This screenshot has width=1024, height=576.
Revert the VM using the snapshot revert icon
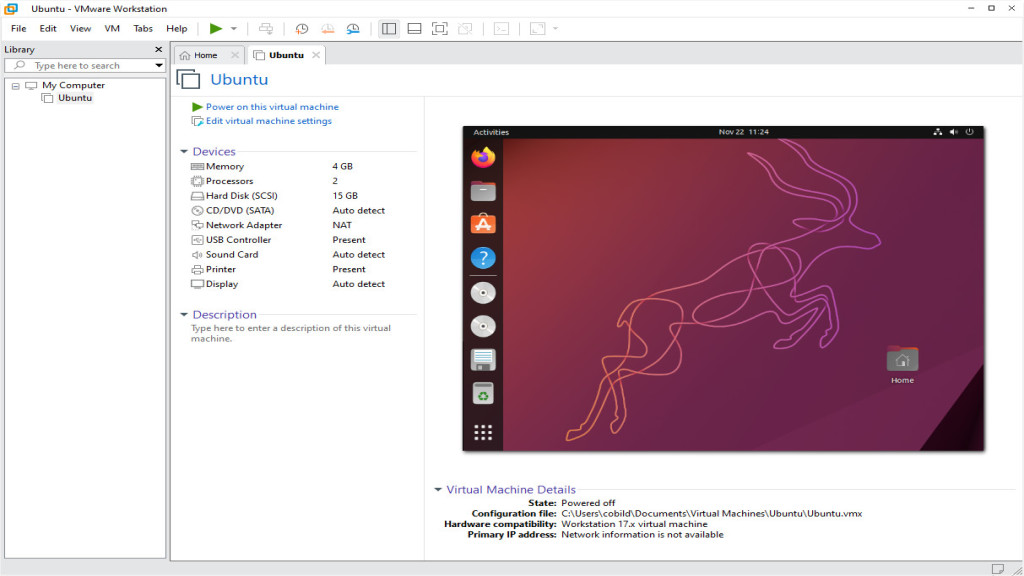(x=327, y=28)
